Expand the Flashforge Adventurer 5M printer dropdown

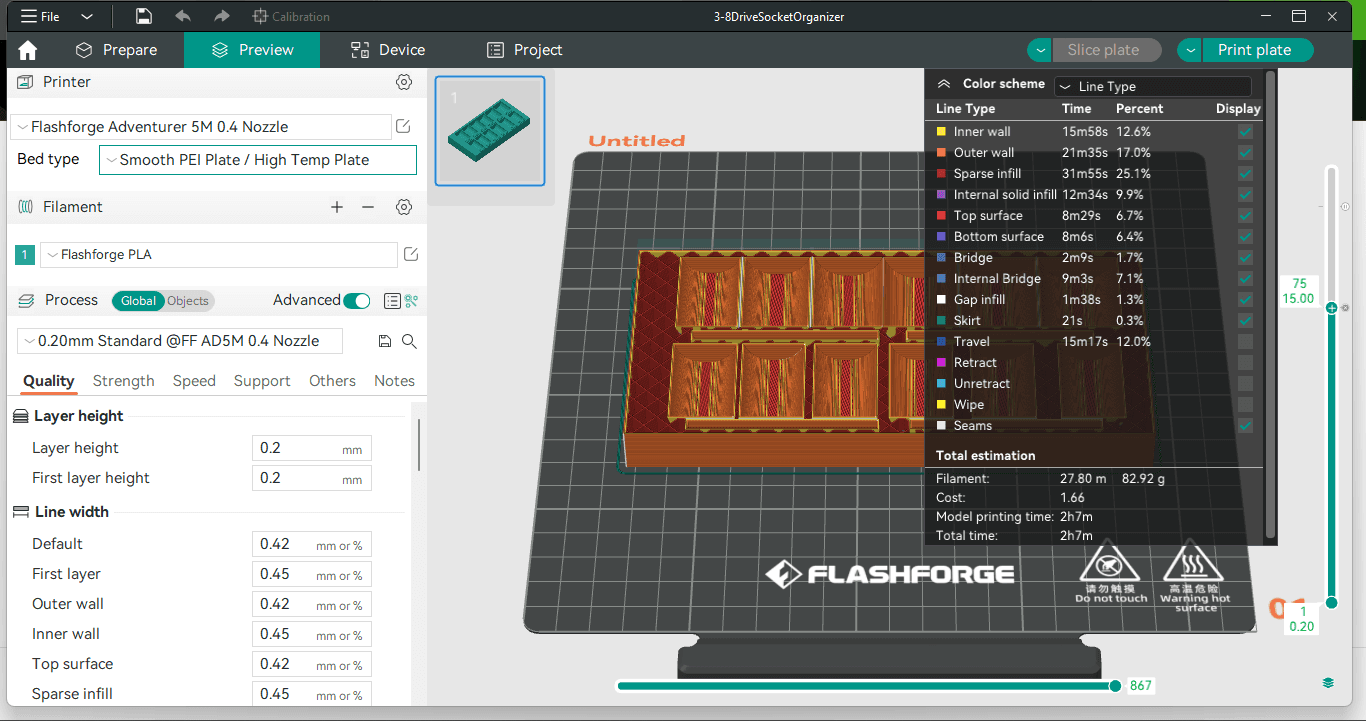[201, 127]
